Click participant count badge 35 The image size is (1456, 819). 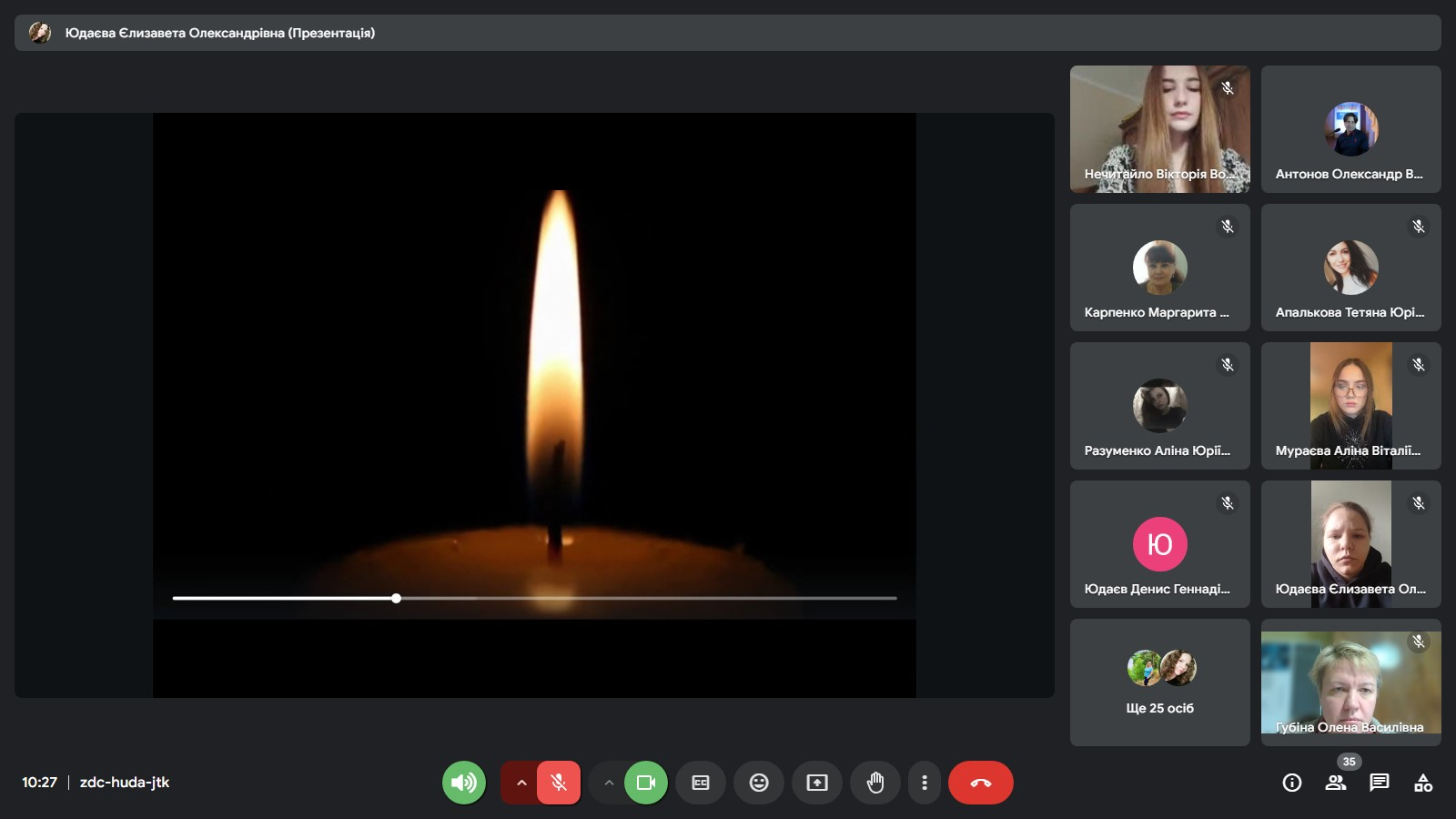click(1349, 762)
